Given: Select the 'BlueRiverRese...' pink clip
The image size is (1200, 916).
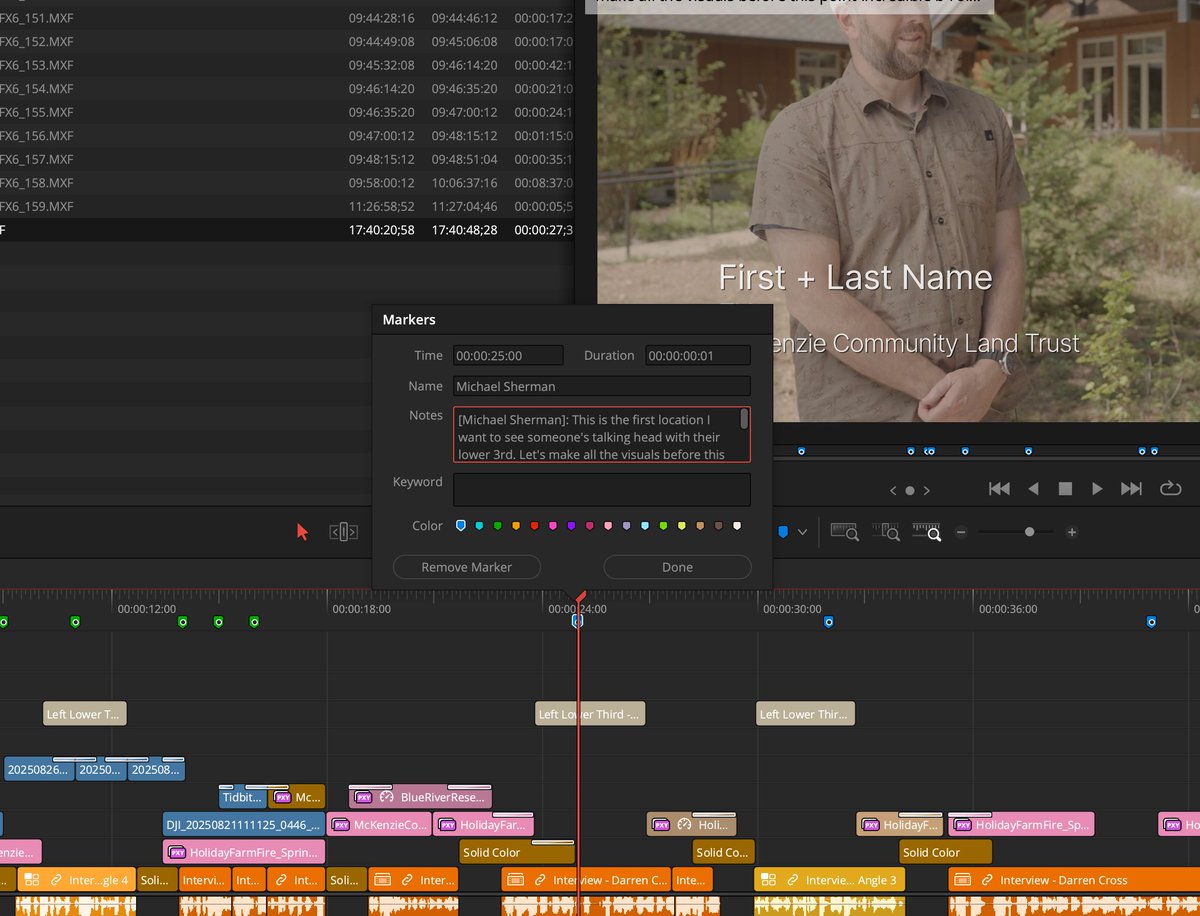Looking at the screenshot, I should [x=420, y=797].
